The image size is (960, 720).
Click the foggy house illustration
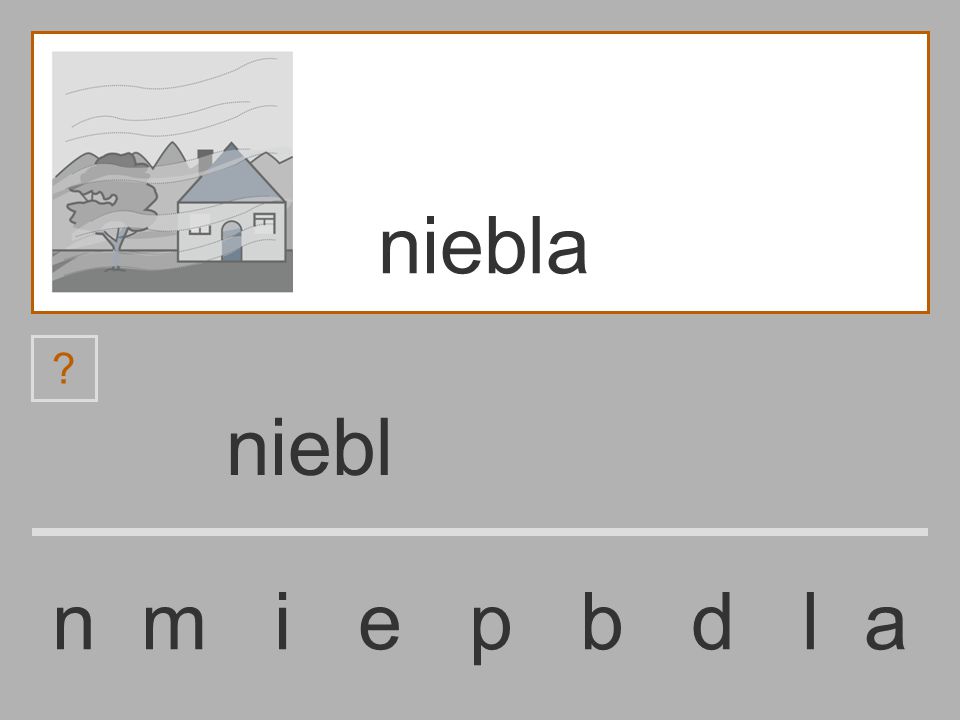[x=173, y=172]
